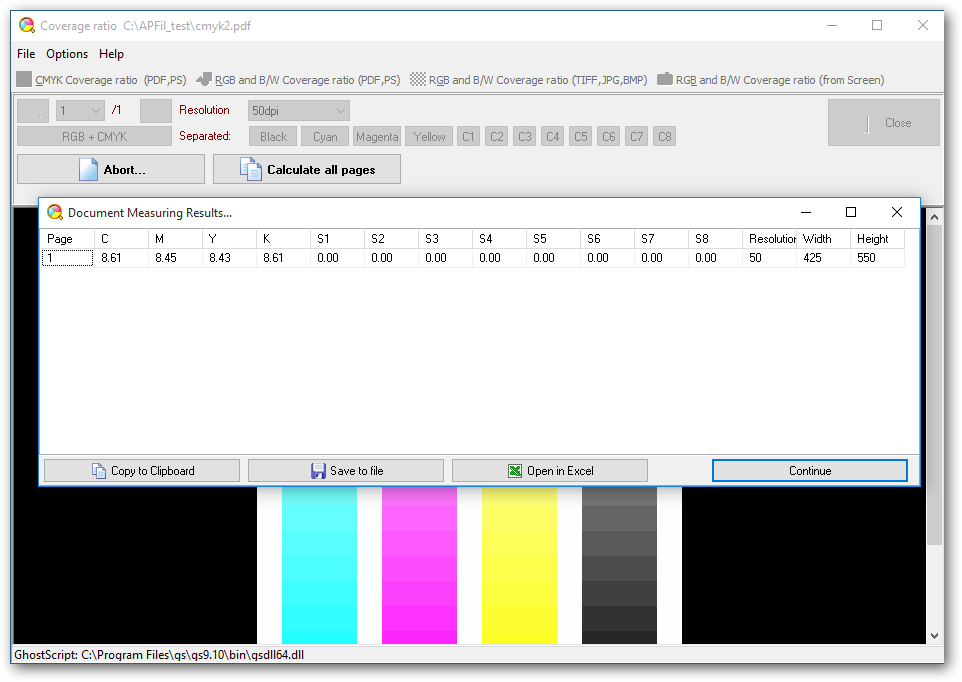Click the CMYK Coverage ratio (PDF,PS) toolbar icon

pos(24,80)
